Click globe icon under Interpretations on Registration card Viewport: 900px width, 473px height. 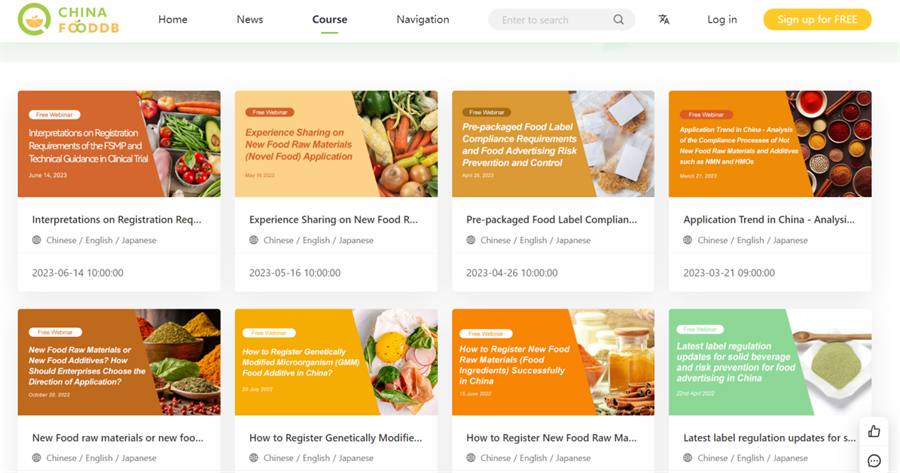[37, 240]
